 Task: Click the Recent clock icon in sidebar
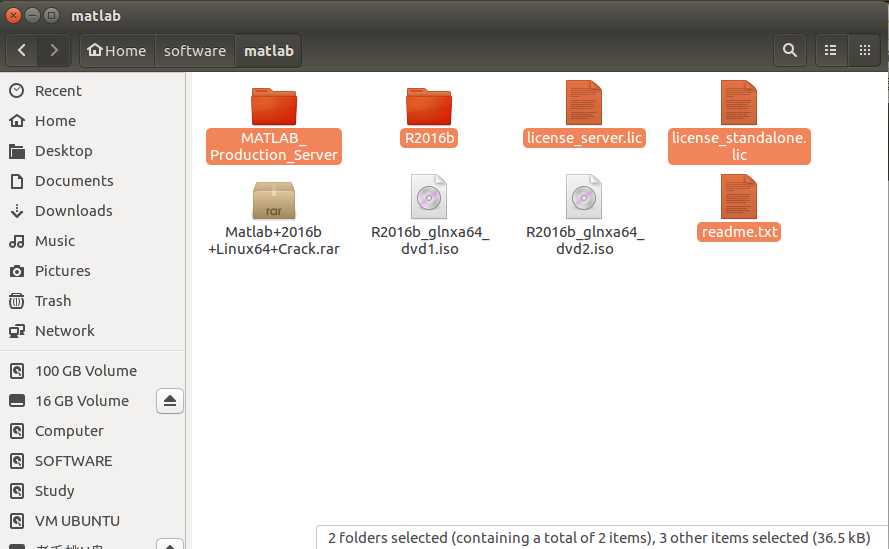17,91
